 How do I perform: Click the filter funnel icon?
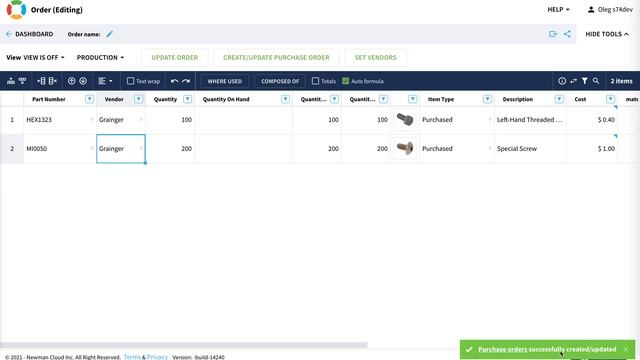point(584,81)
